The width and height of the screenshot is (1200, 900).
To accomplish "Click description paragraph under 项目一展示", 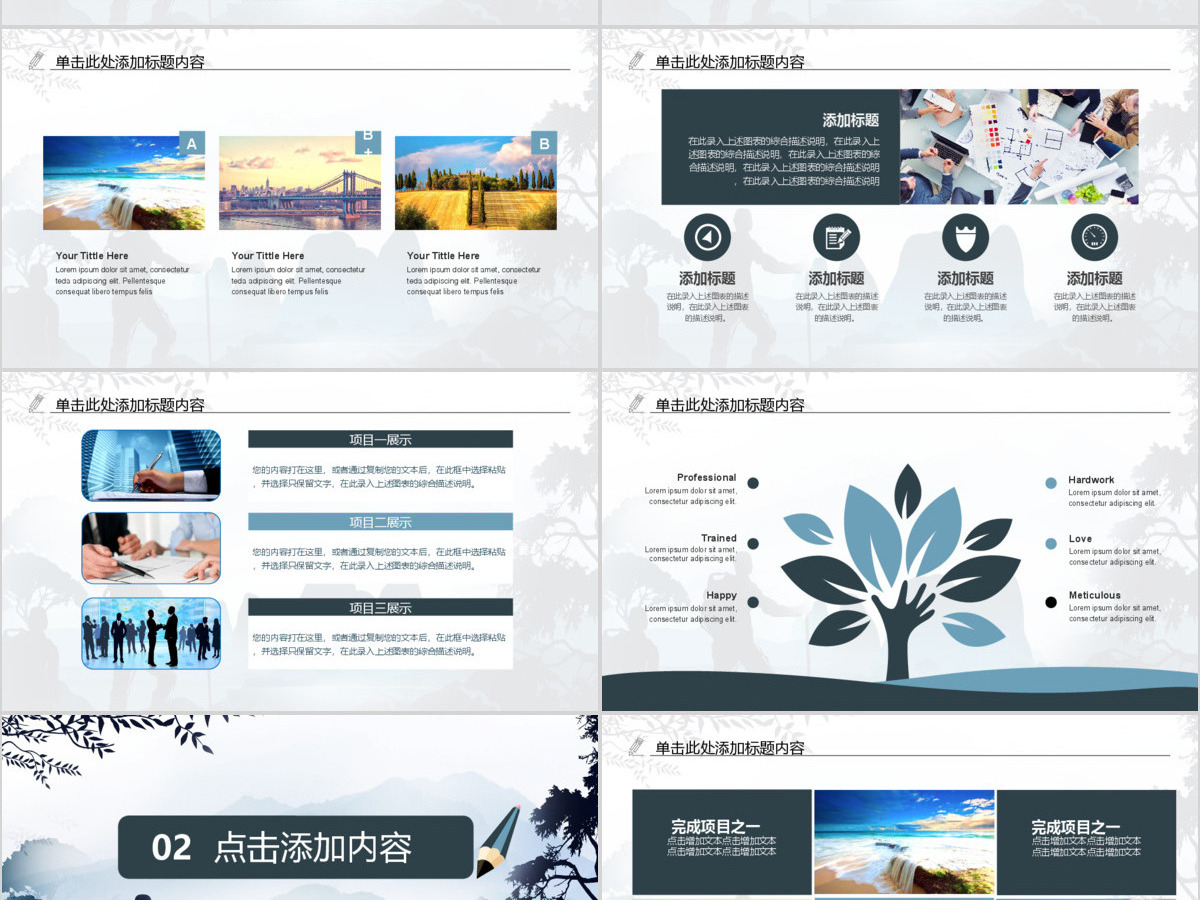I will point(379,476).
